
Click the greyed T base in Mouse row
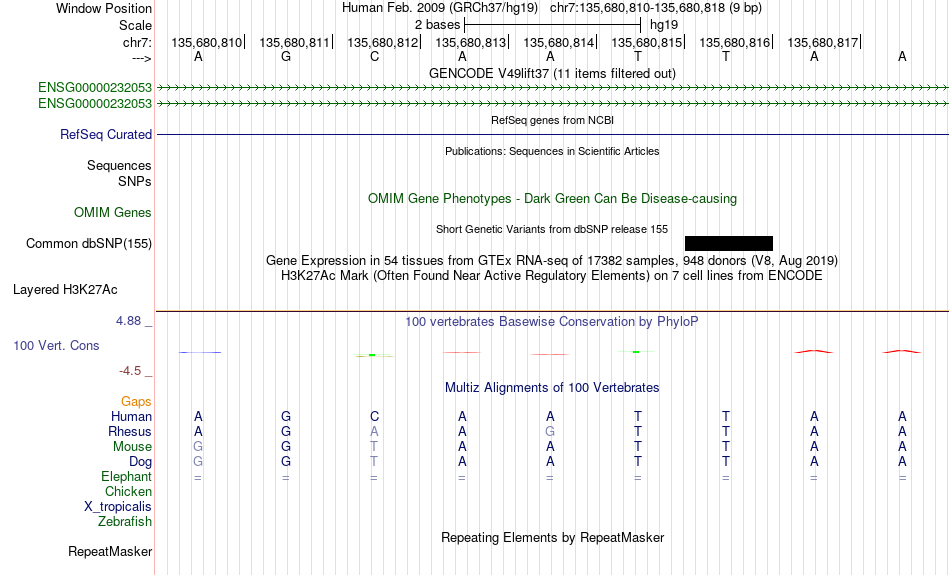374,447
